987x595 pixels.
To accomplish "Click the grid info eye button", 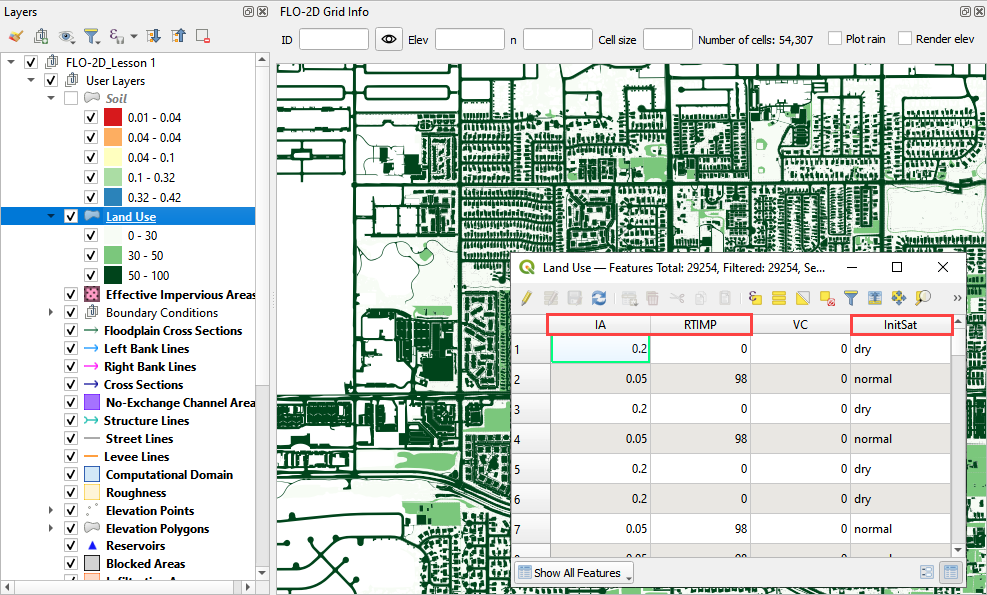I will click(x=388, y=40).
